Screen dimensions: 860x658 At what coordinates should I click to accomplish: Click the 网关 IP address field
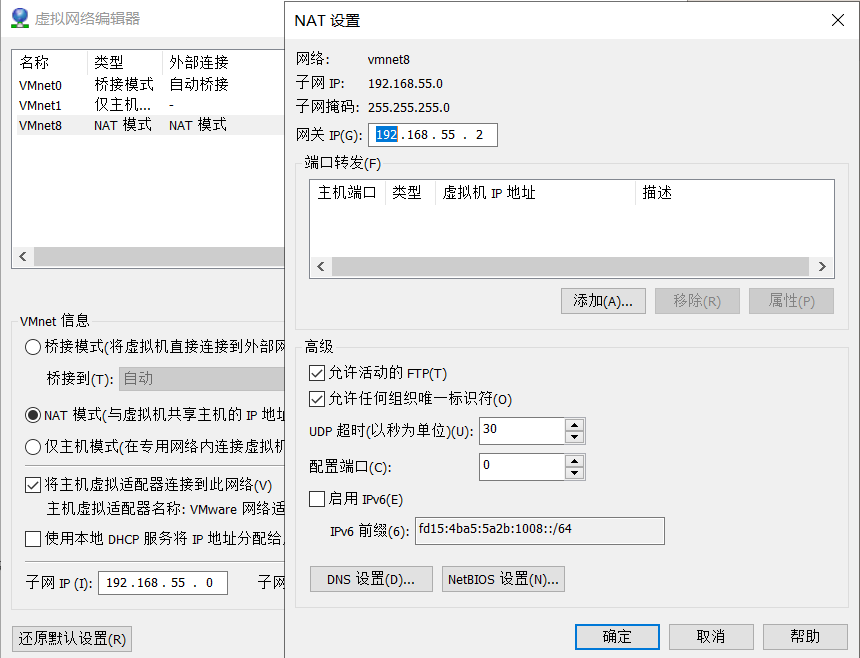[x=433, y=135]
